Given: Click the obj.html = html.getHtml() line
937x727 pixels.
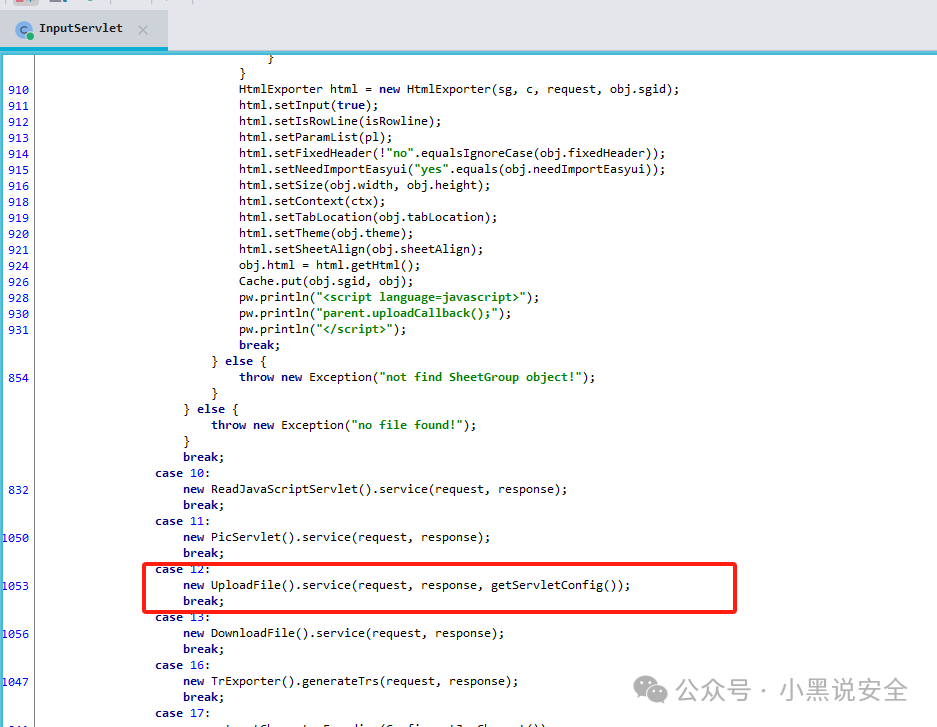Looking at the screenshot, I should (329, 265).
